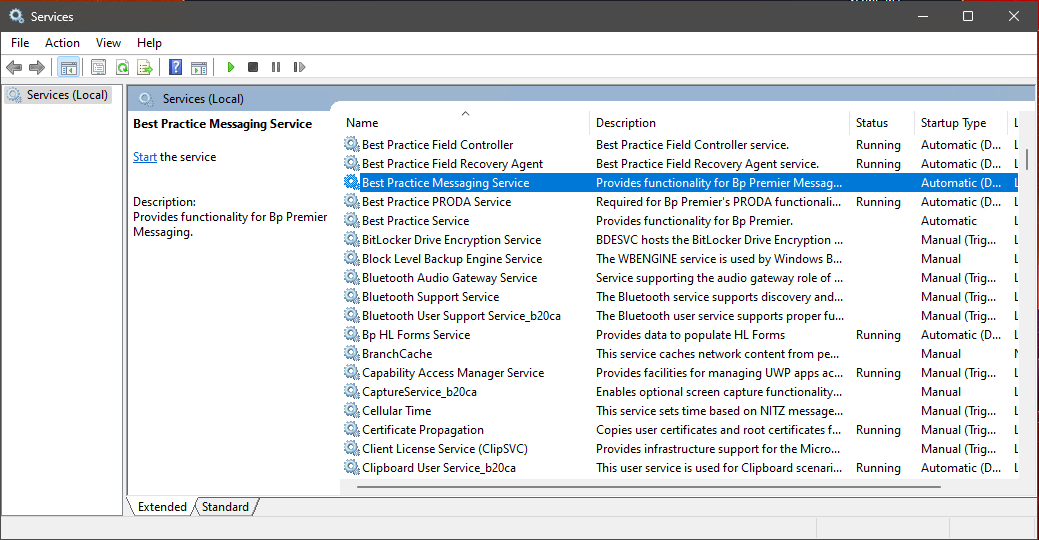Open the Help toolbar icon
This screenshot has height=540, width=1039.
176,67
